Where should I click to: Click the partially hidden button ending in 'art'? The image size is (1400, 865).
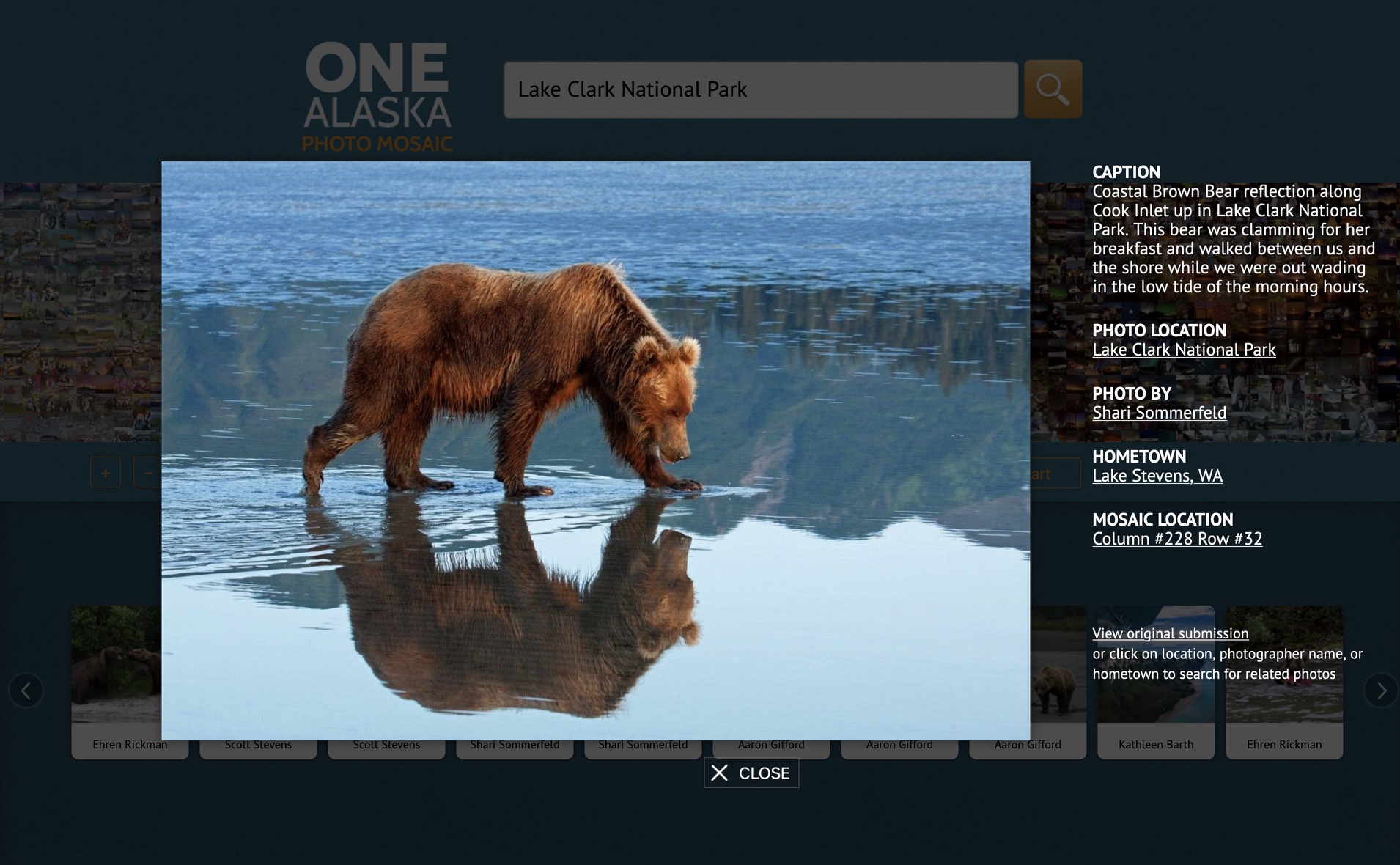click(x=1054, y=474)
